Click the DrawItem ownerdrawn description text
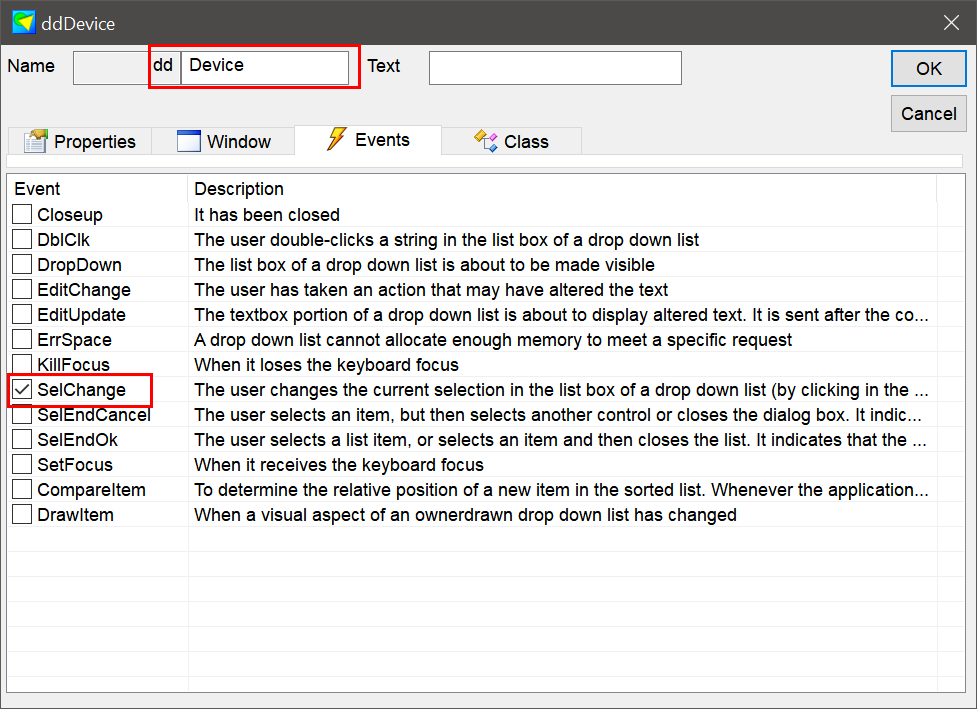The image size is (977, 709). (x=465, y=515)
